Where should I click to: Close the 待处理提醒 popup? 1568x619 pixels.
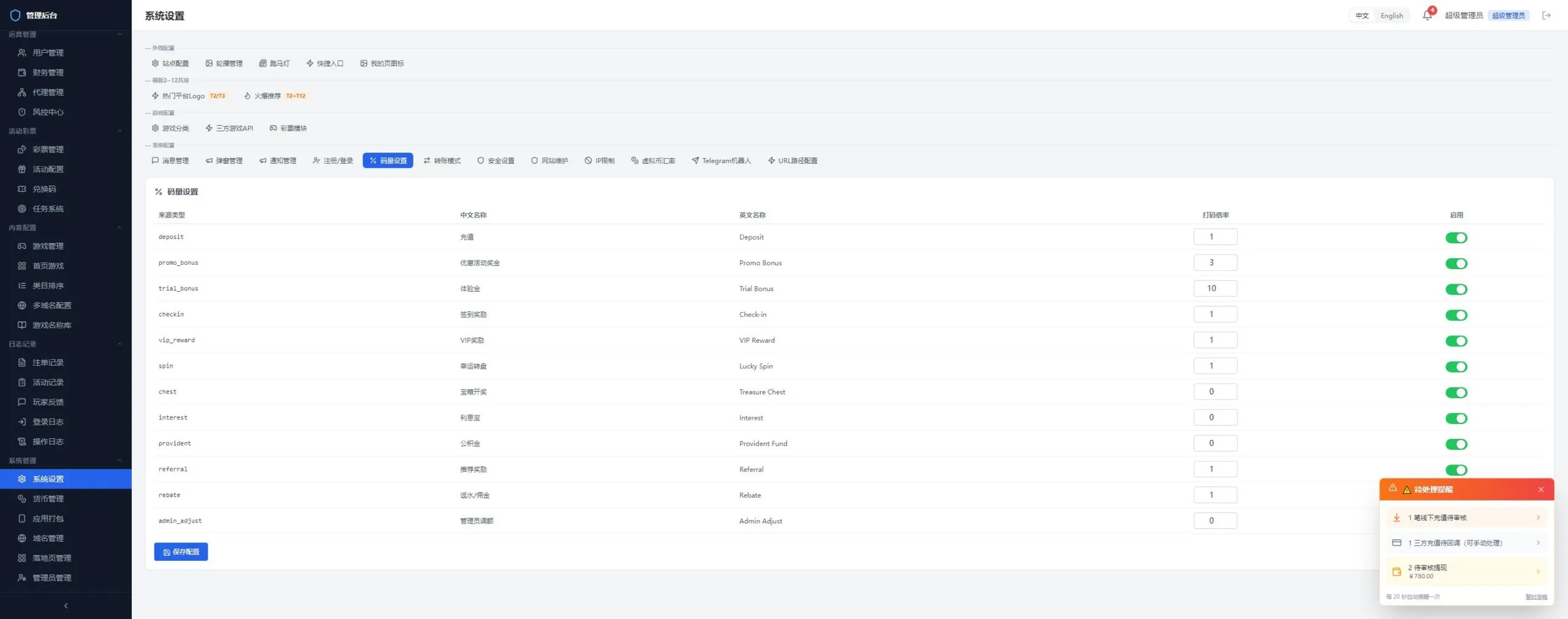pos(1540,490)
